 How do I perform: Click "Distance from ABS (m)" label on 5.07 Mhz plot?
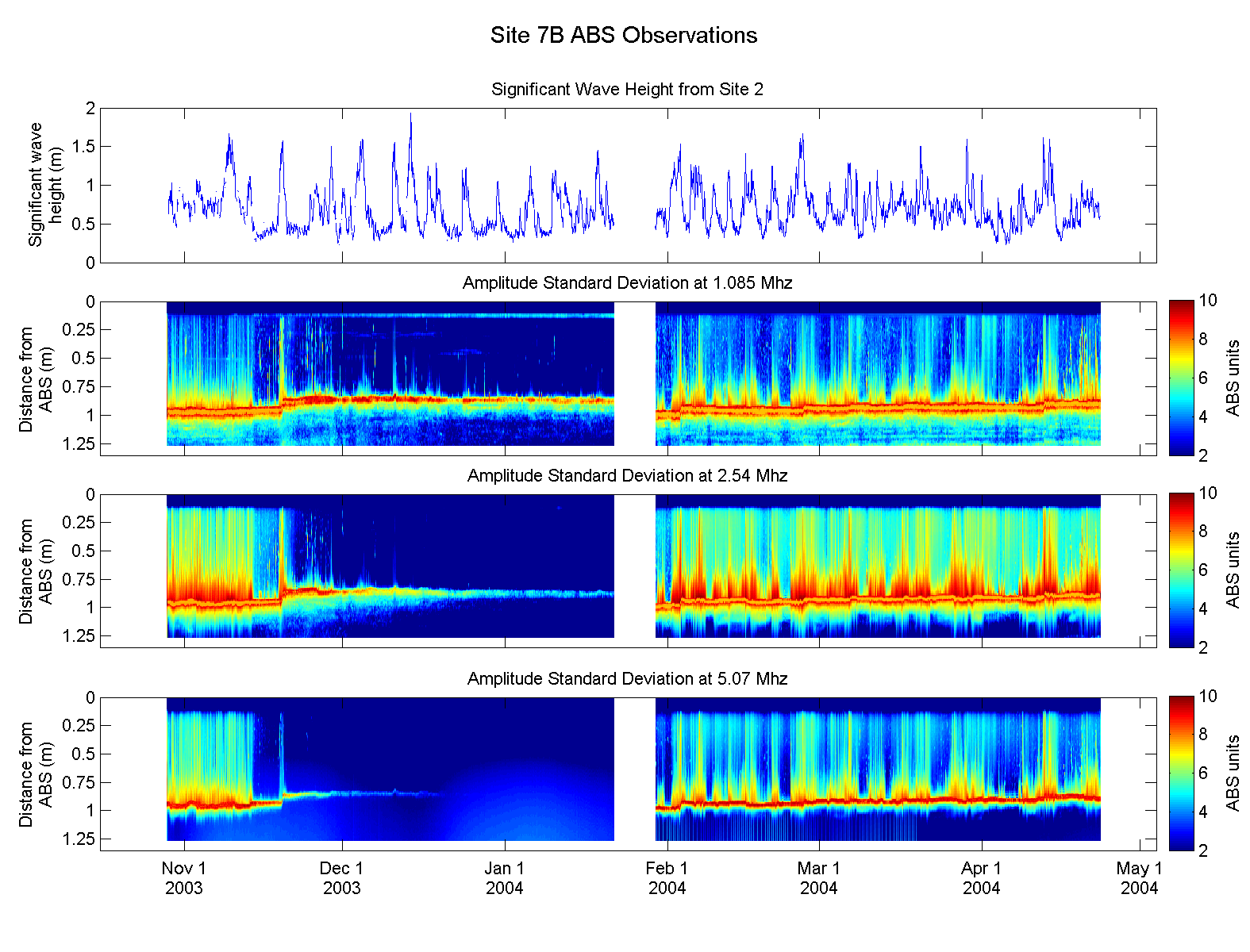click(36, 774)
